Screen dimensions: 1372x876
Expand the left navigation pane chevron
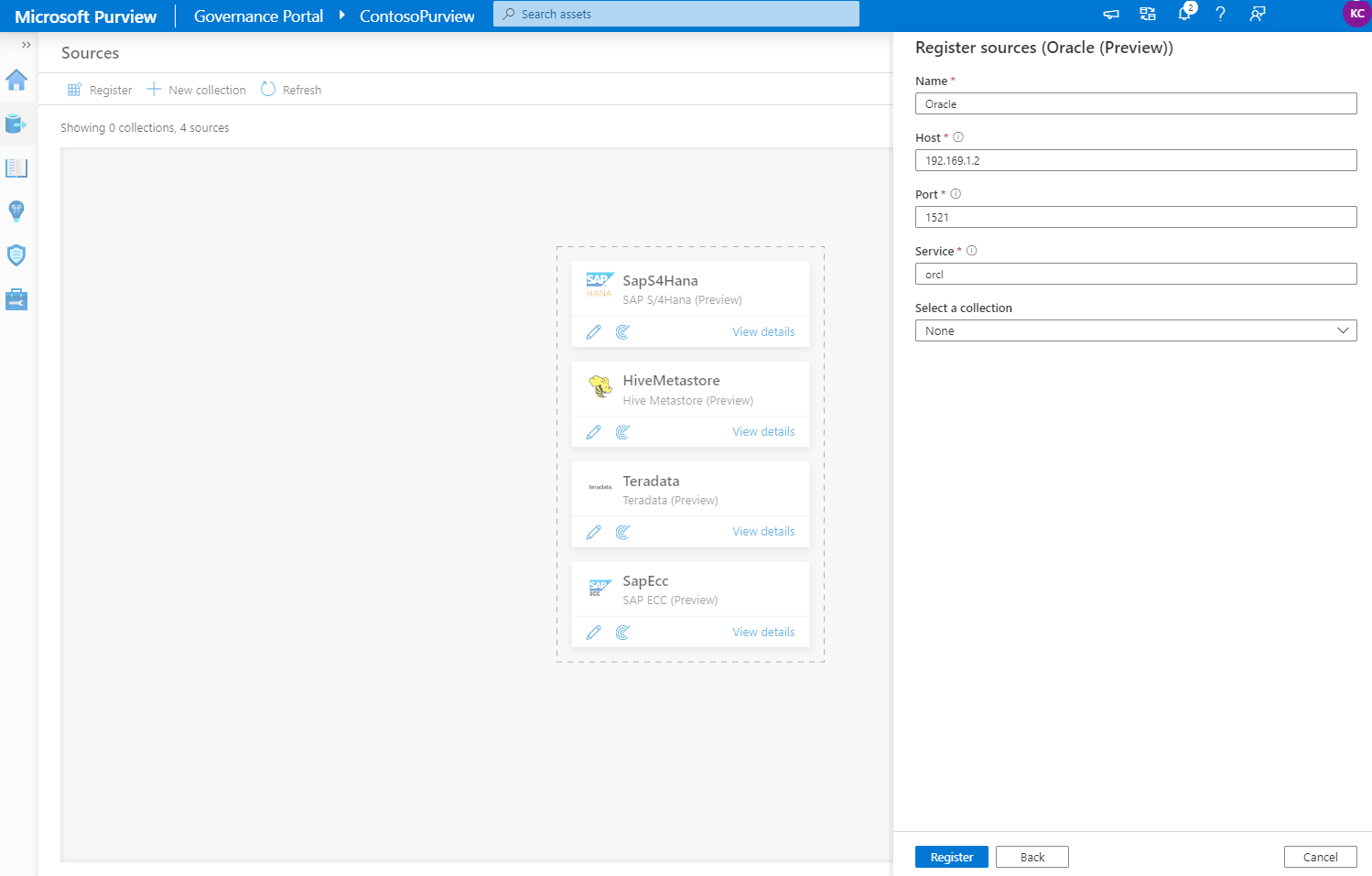[x=26, y=45]
